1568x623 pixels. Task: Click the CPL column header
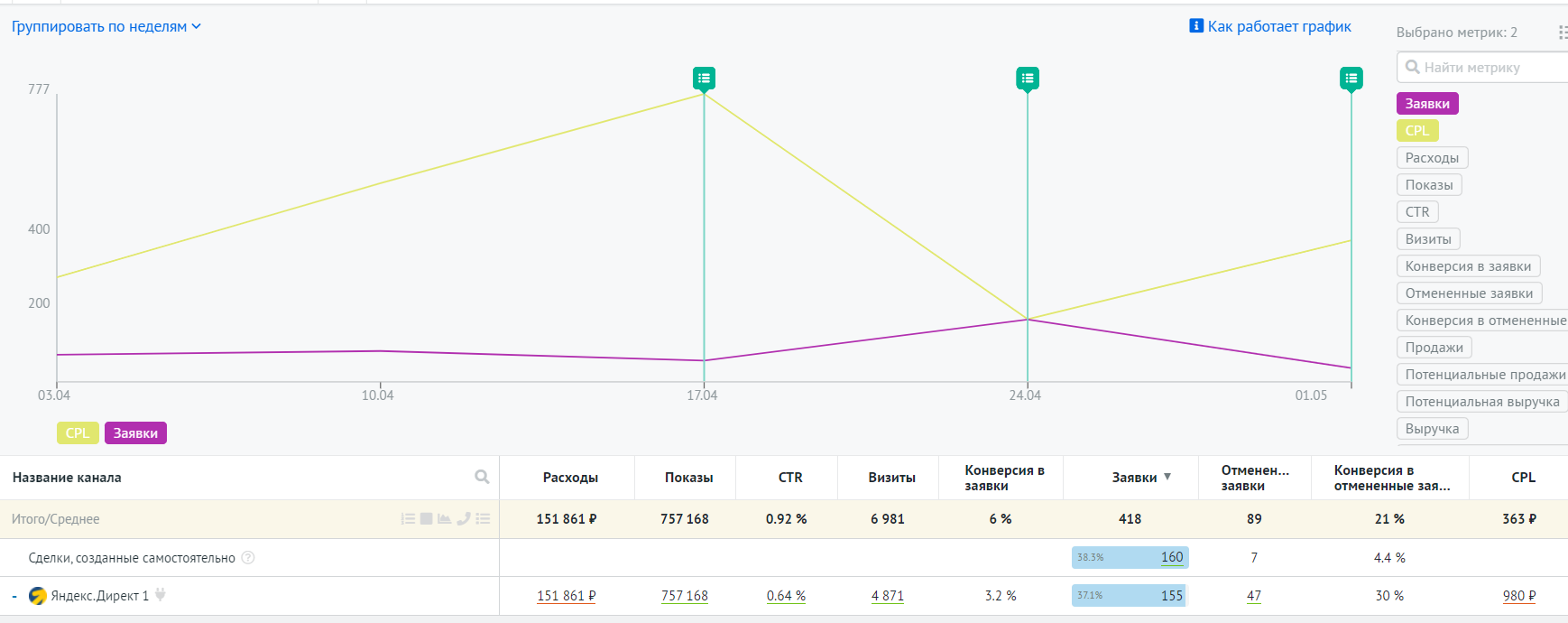[1522, 478]
